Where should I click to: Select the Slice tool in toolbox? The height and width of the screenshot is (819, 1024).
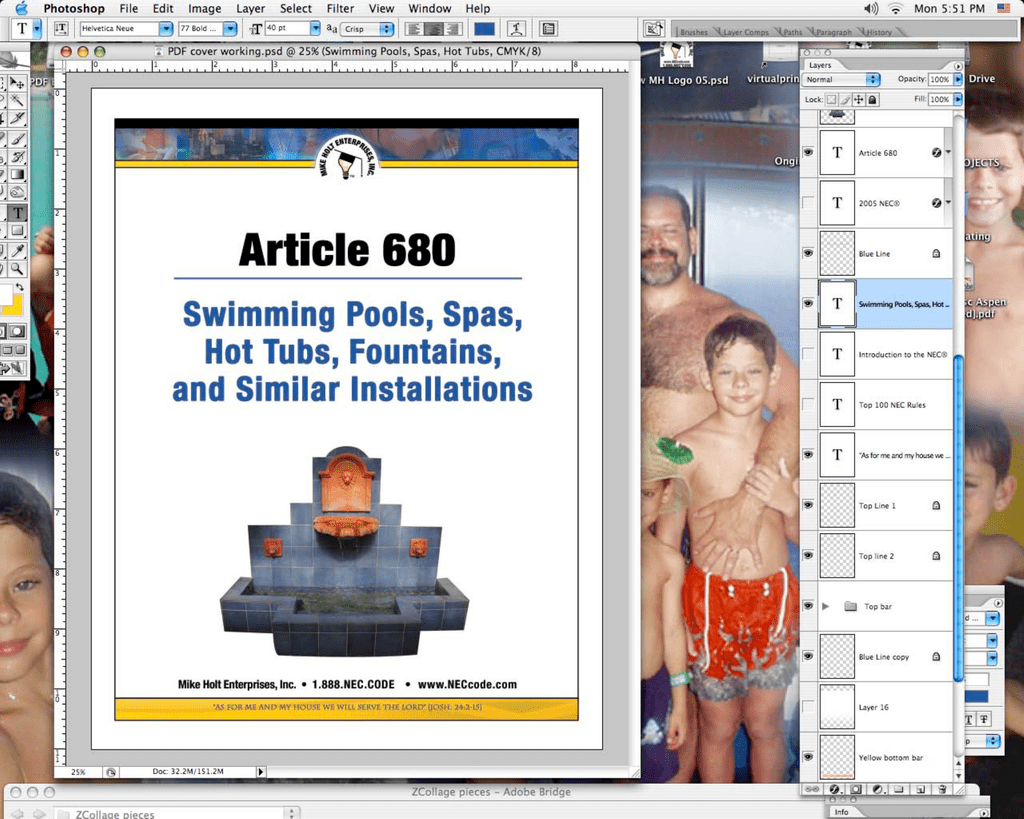click(x=17, y=118)
